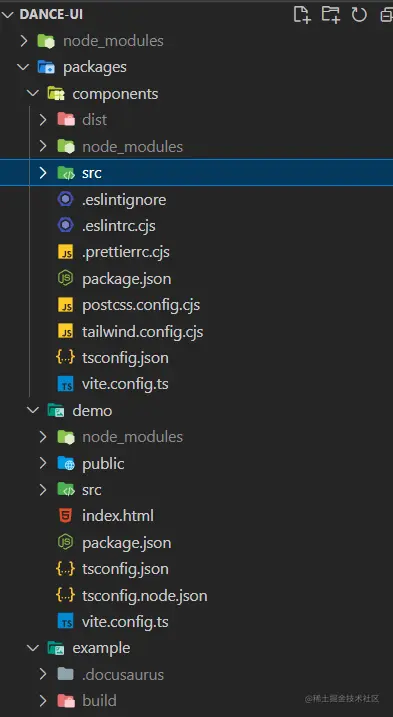Click TS icon beside demo vite.config.ts

[x=66, y=622]
